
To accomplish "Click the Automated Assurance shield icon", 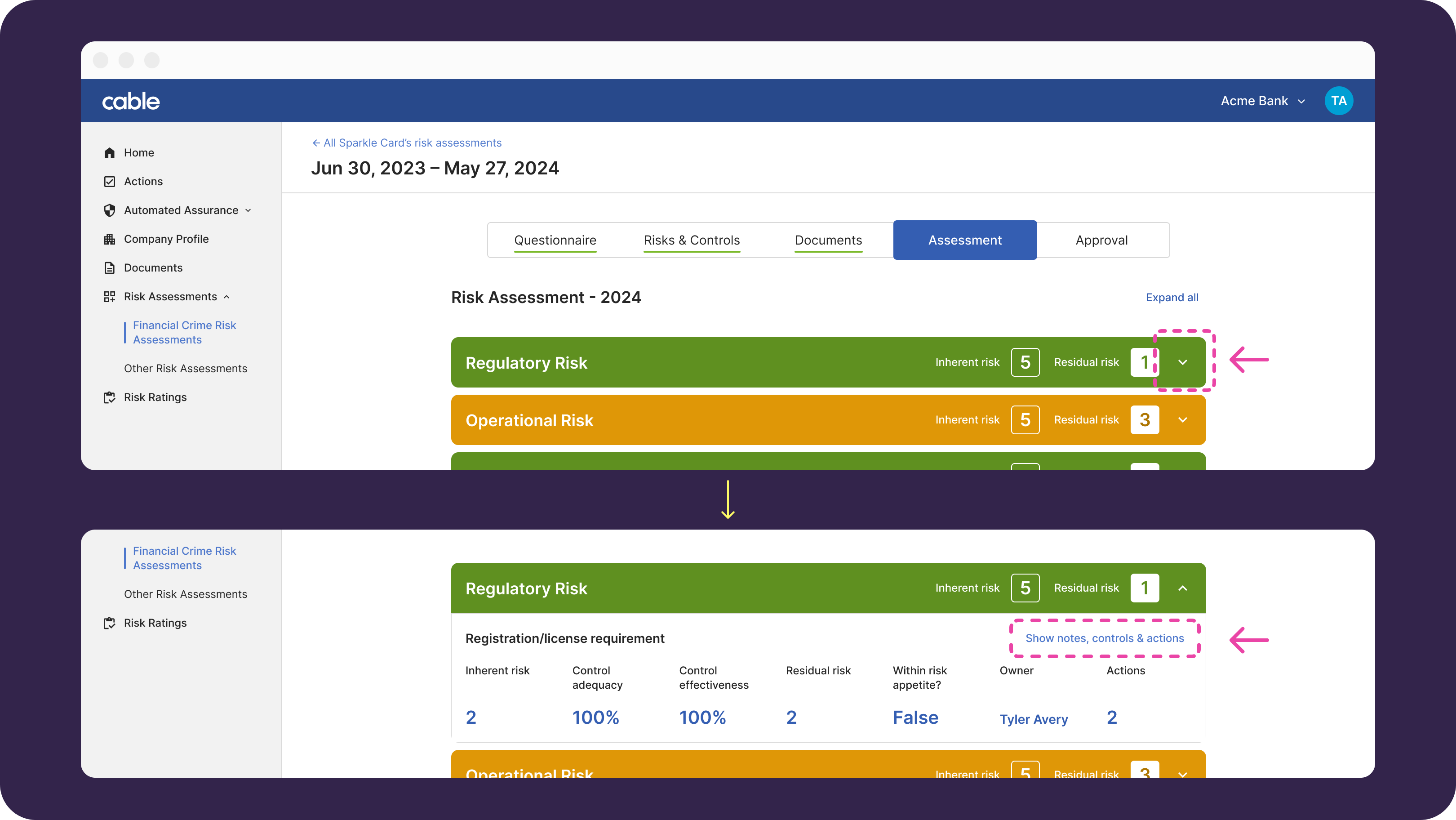I will click(110, 210).
